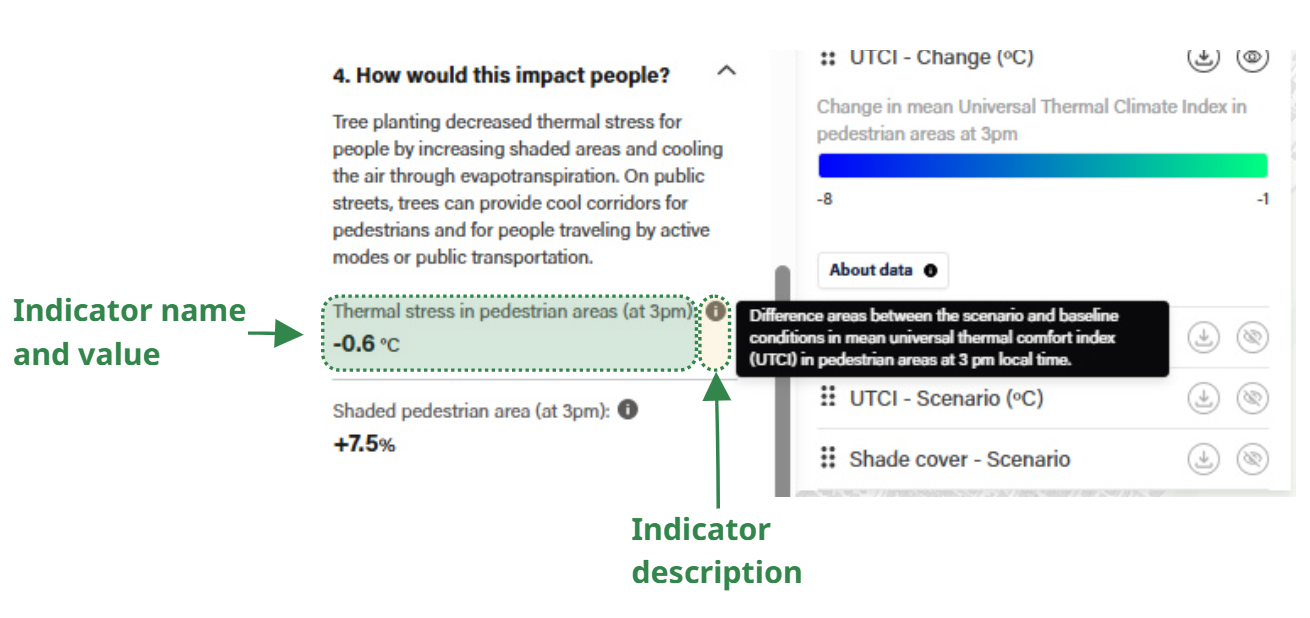Click the Shade cover - Scenario layer name
The image size is (1310, 618).
click(959, 459)
